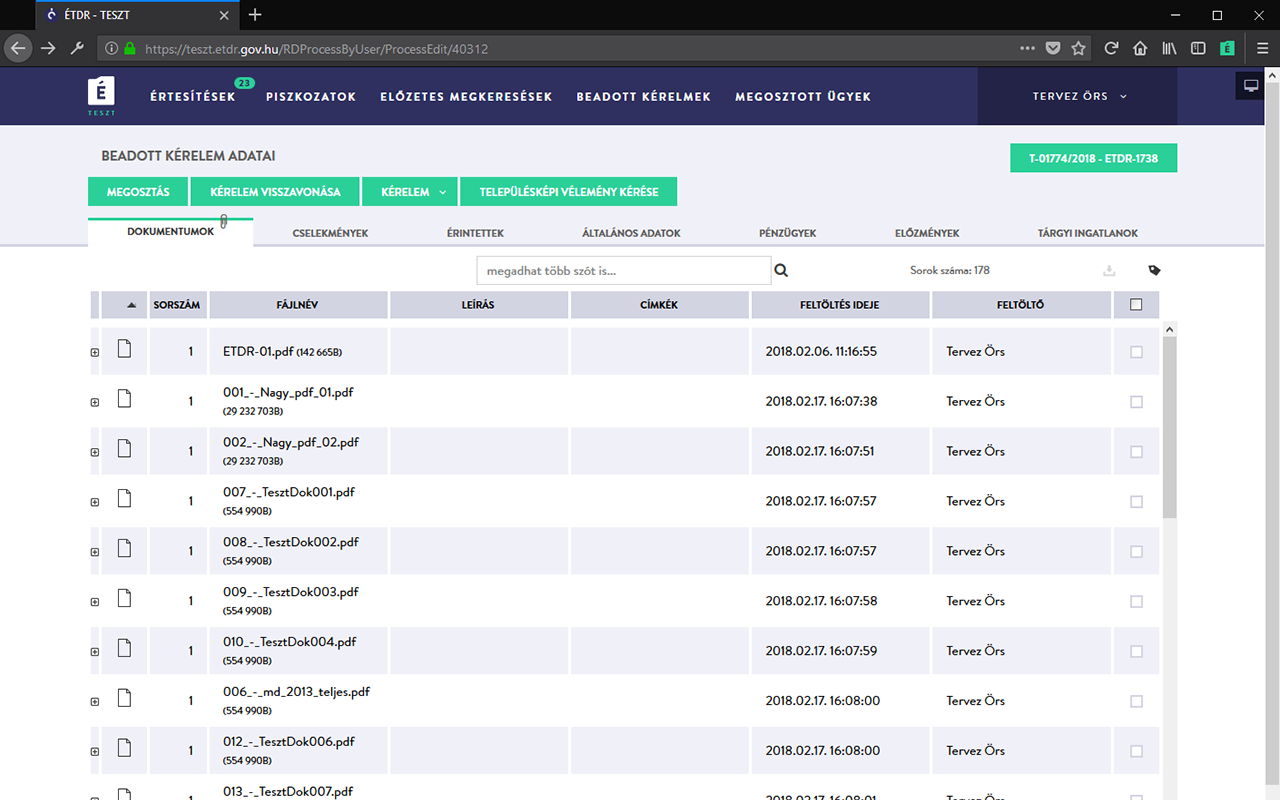Image resolution: width=1280 pixels, height=800 pixels.
Task: Click the label tag icon above table
Action: [x=1154, y=270]
